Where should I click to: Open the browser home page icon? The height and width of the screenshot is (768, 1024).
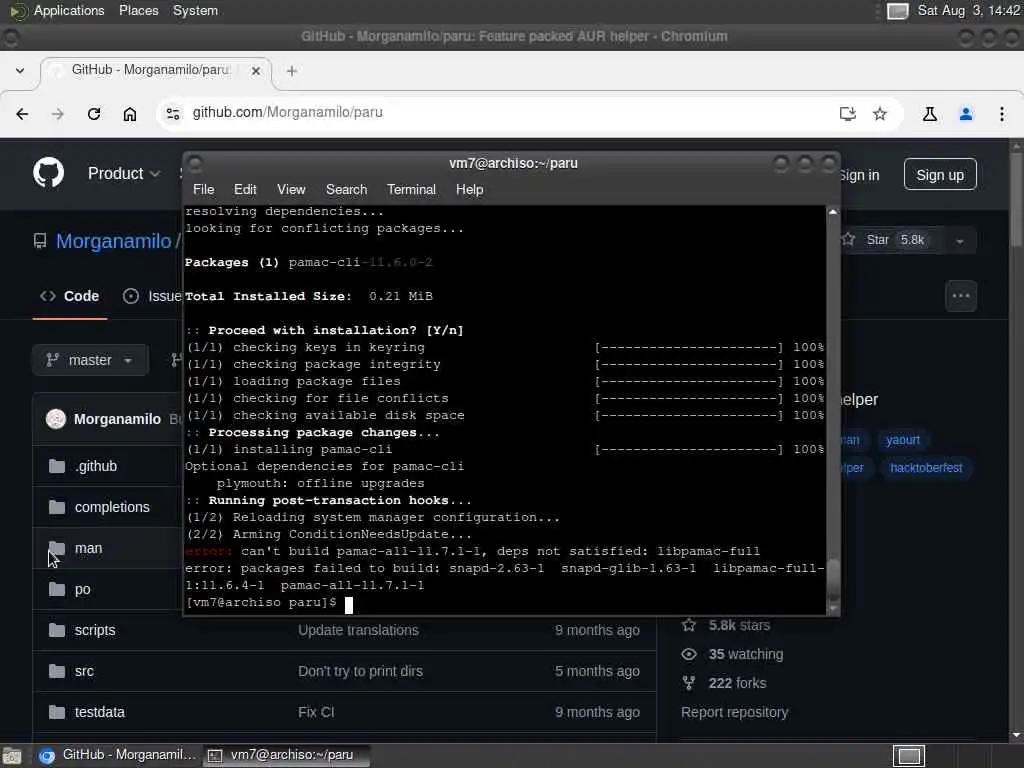coord(130,114)
